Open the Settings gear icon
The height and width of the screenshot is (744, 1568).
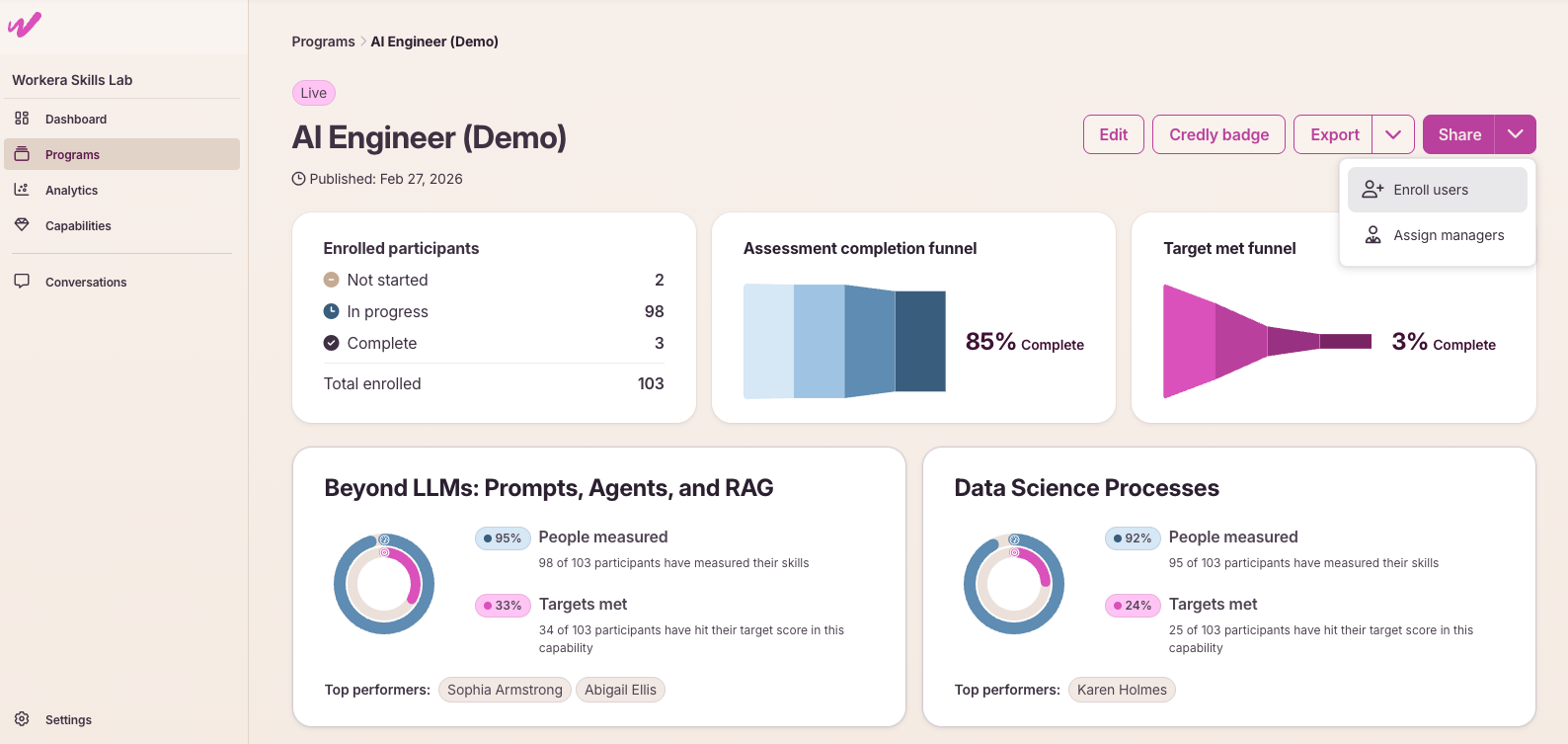pos(22,719)
